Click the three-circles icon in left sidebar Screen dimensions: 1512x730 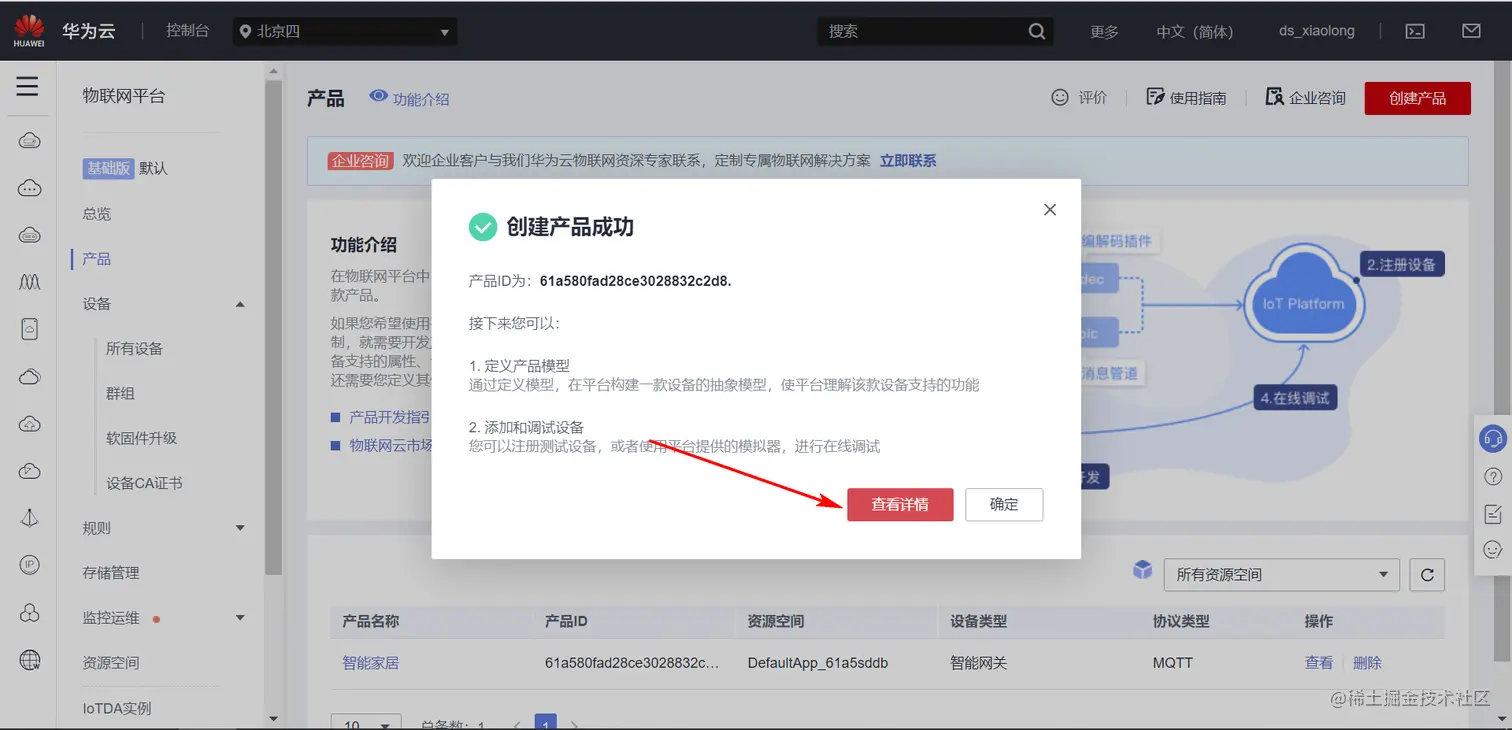tap(30, 612)
